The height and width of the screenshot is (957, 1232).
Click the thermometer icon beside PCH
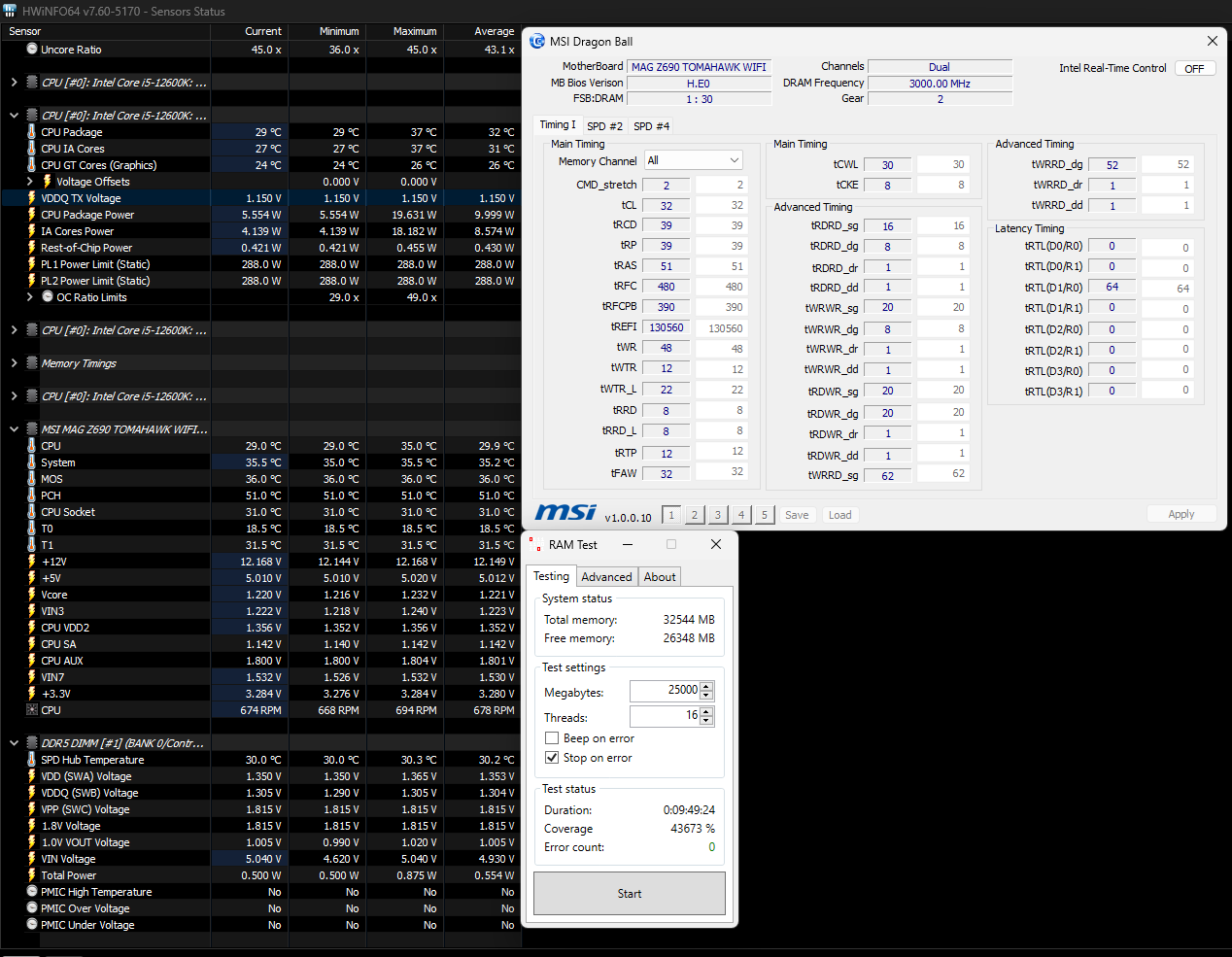tap(32, 495)
